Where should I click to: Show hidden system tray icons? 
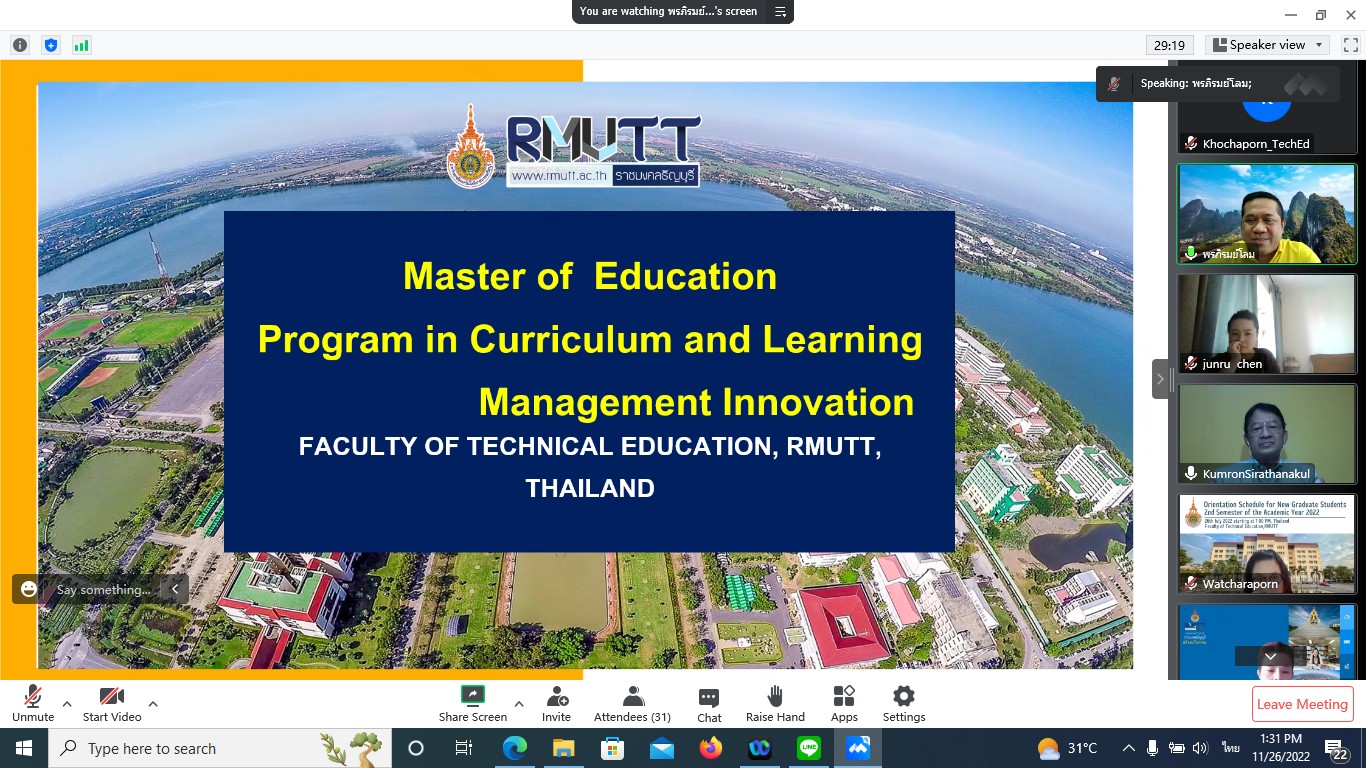point(1129,748)
